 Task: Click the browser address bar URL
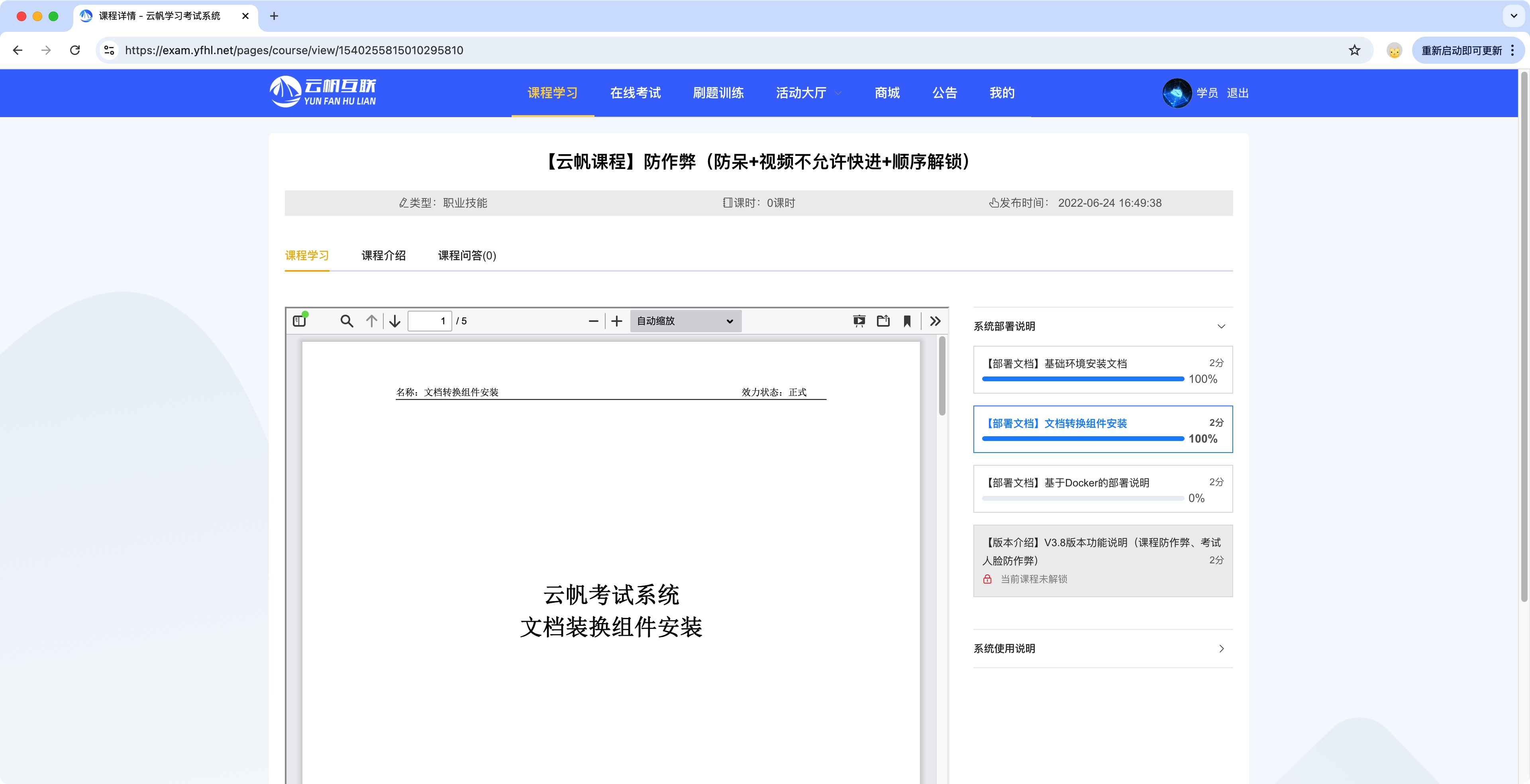294,51
